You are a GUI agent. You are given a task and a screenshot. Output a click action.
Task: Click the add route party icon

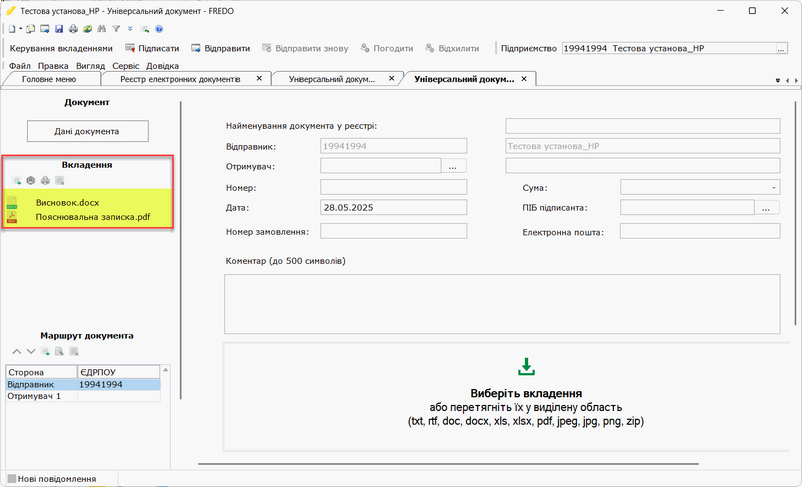[x=45, y=352]
